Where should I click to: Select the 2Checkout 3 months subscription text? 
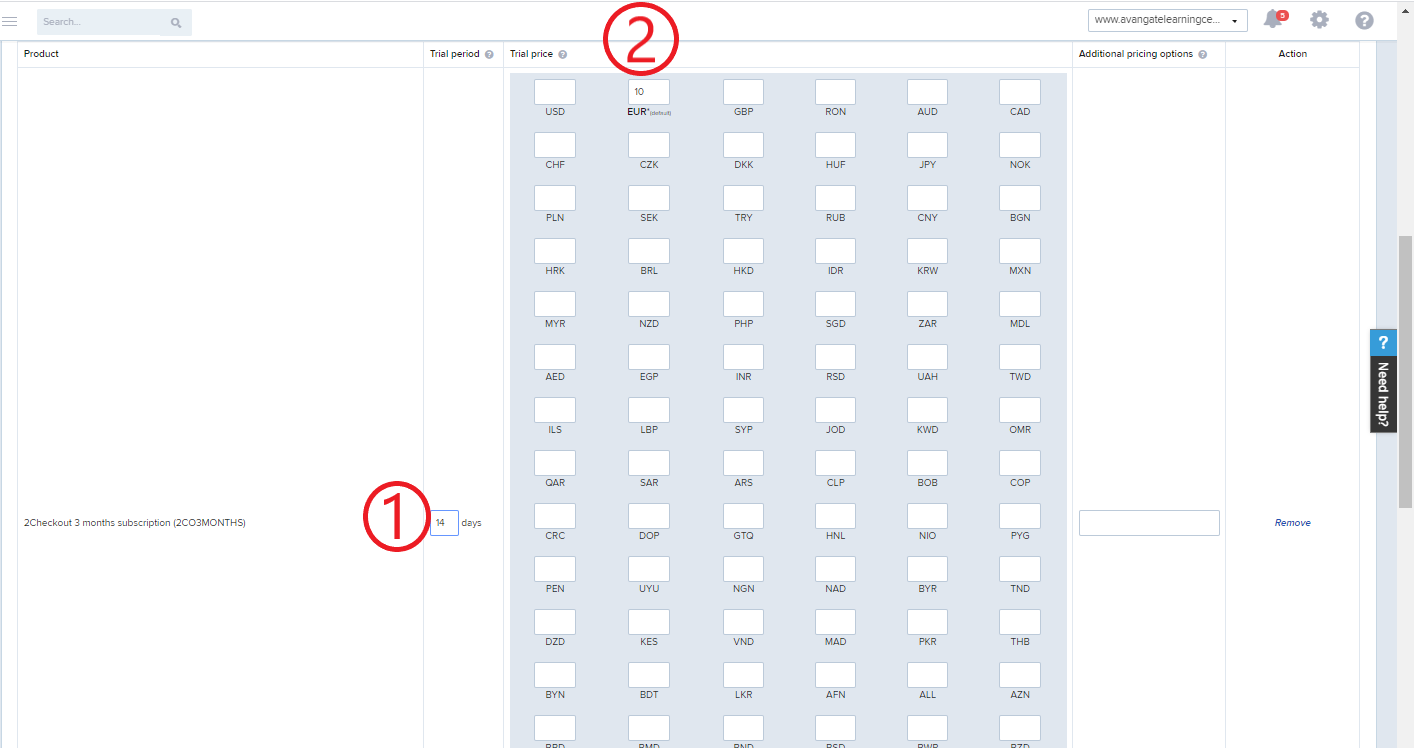coord(135,523)
